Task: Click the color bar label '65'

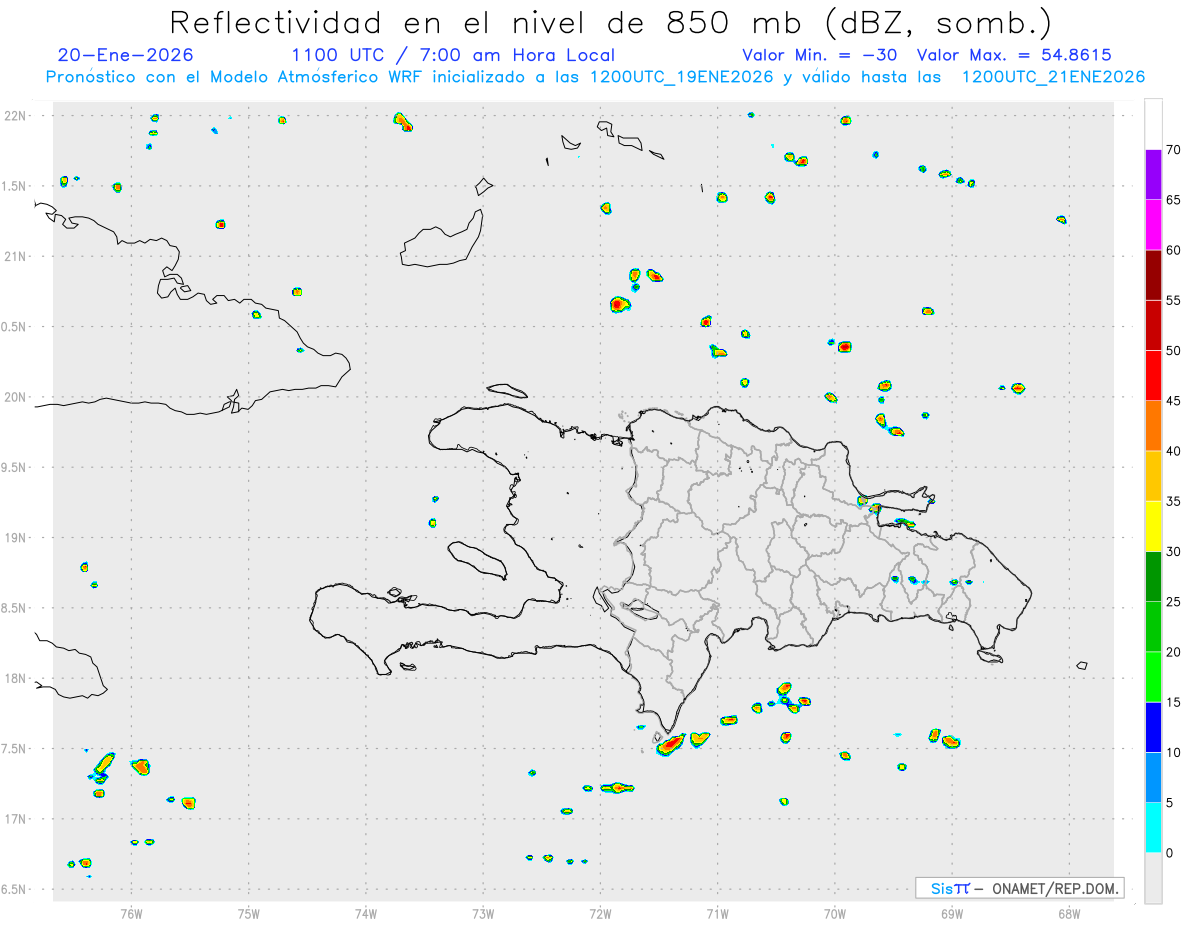Action: (x=1173, y=200)
